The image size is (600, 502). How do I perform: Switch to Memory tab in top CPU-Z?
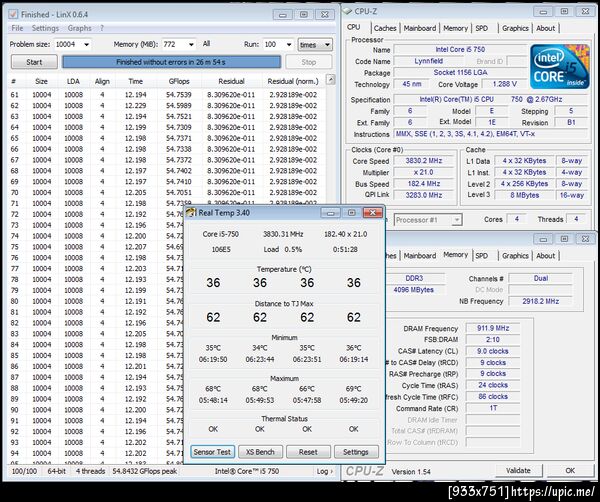455,28
